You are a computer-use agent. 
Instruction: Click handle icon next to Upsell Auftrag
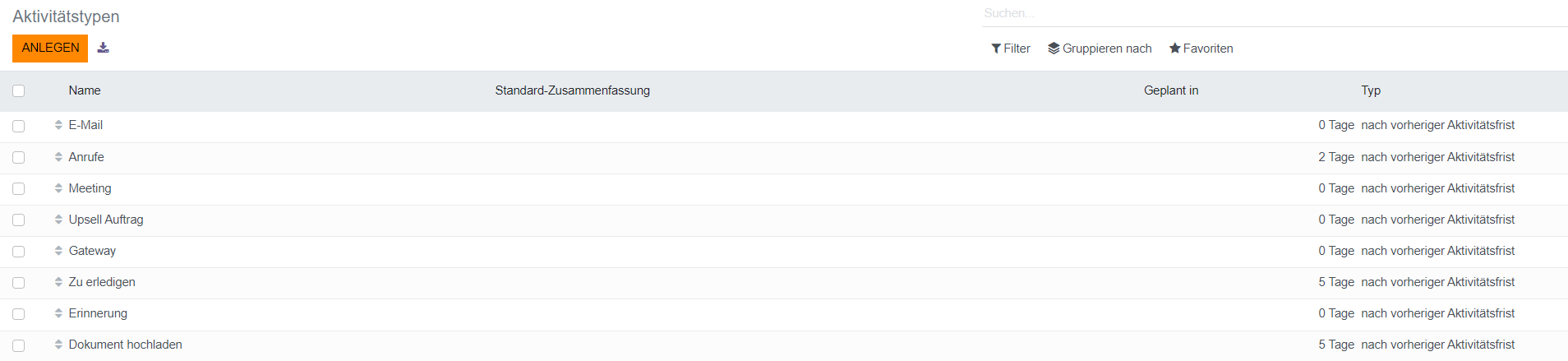click(58, 220)
